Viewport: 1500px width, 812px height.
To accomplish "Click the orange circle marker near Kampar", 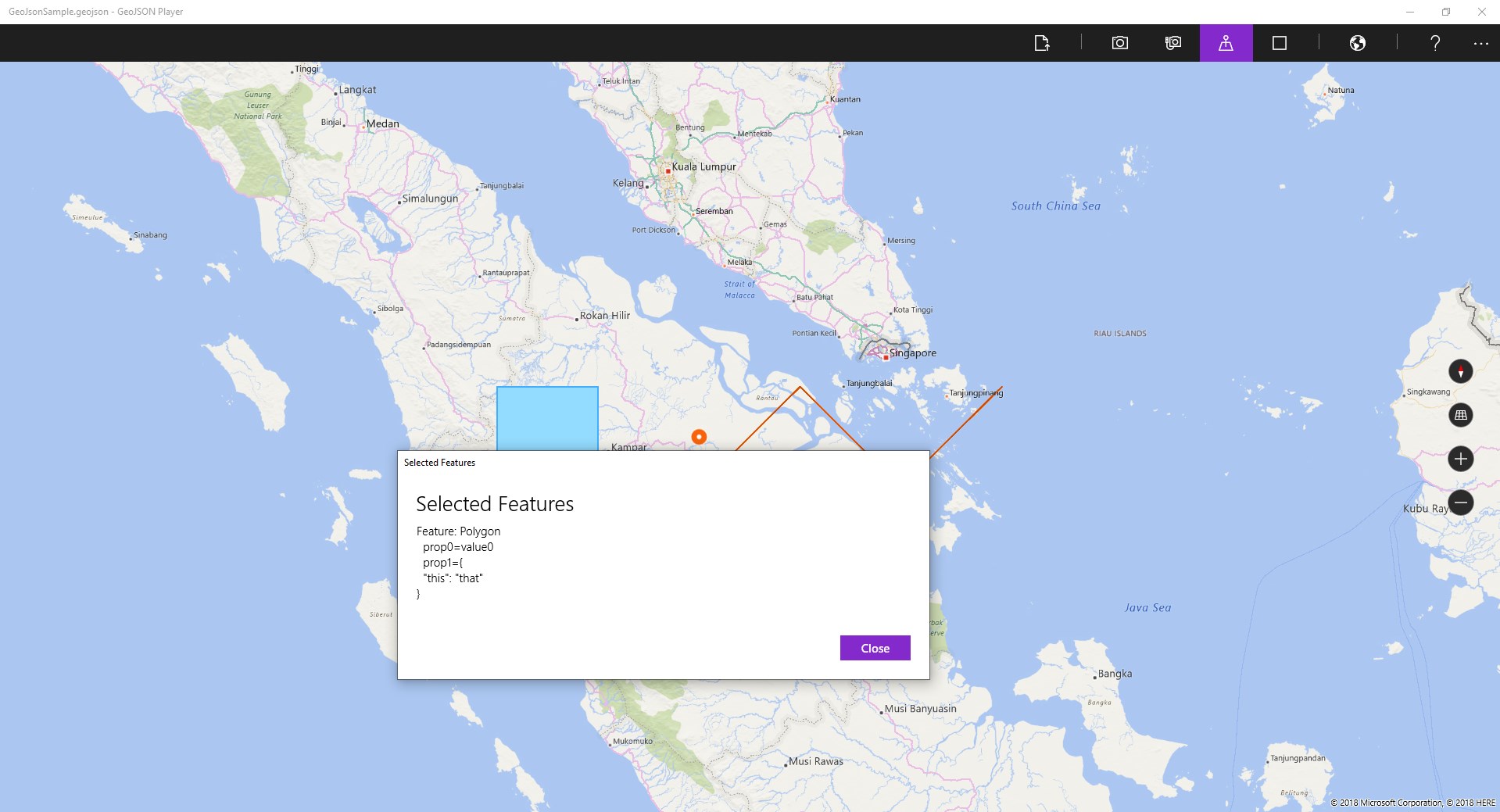I will pos(698,437).
